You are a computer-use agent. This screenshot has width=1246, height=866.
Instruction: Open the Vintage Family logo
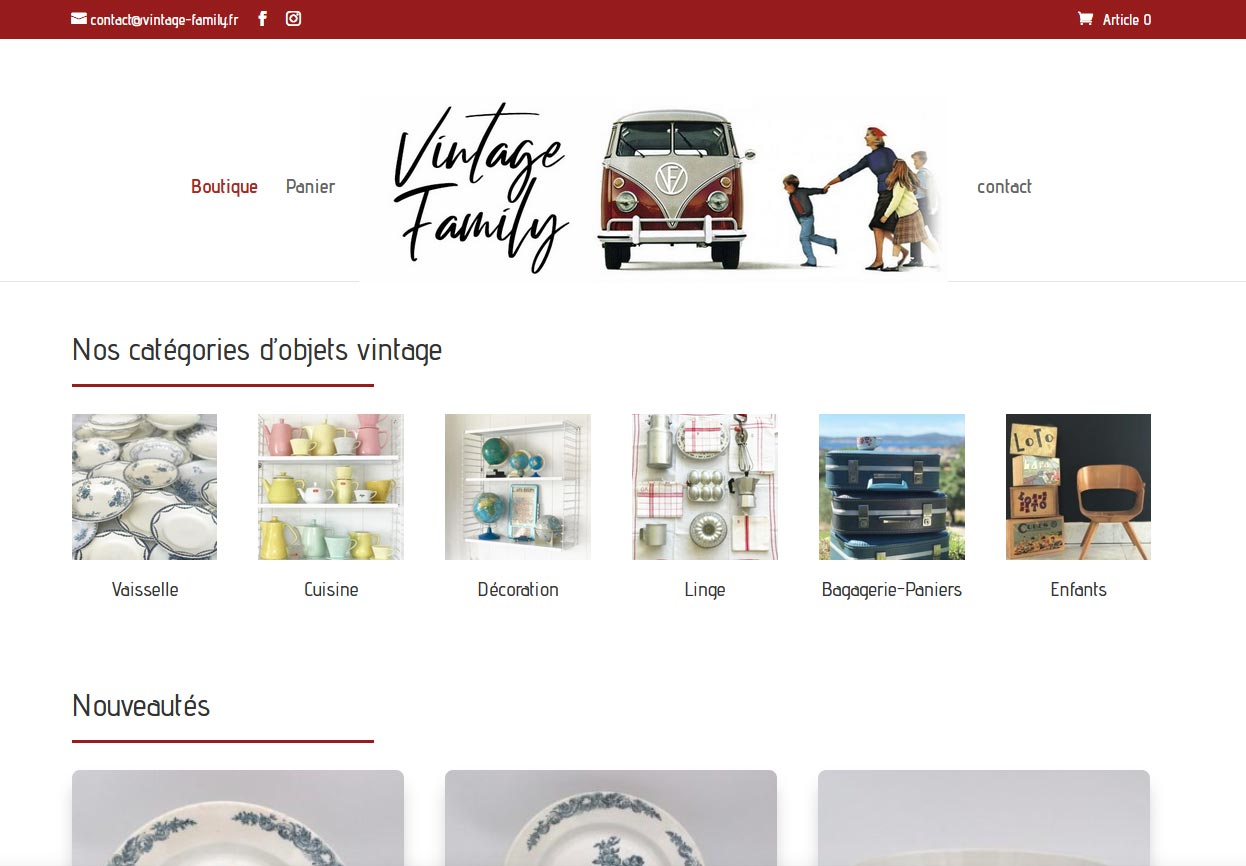point(654,186)
